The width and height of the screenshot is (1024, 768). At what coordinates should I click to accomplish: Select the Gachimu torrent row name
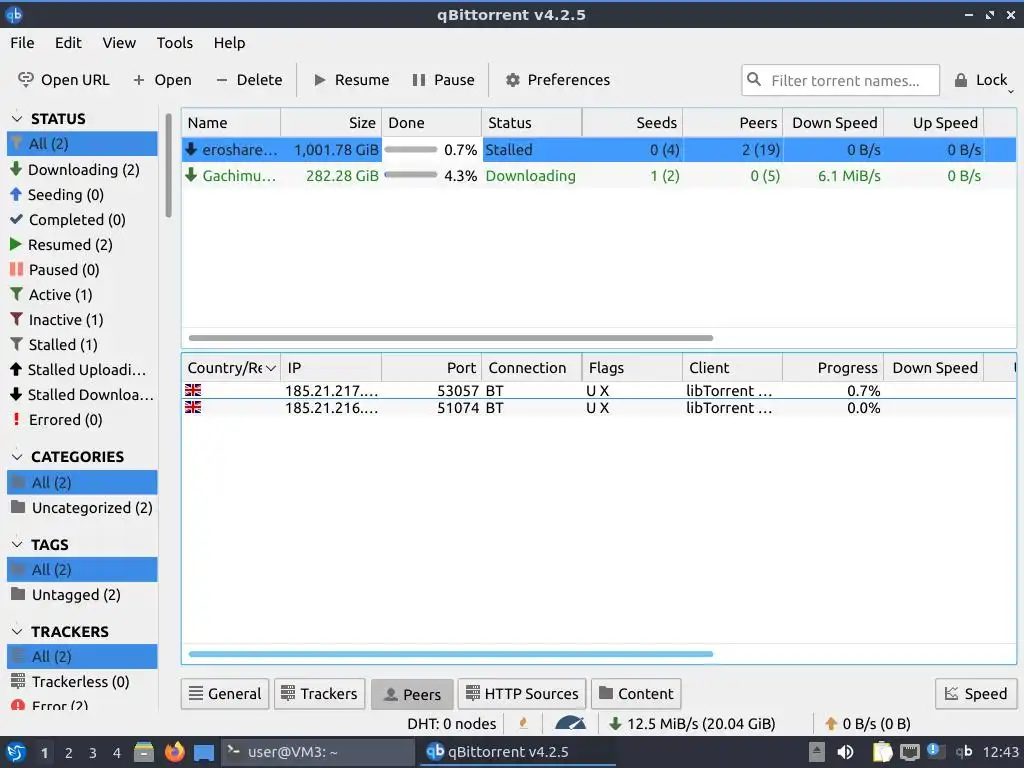point(239,176)
